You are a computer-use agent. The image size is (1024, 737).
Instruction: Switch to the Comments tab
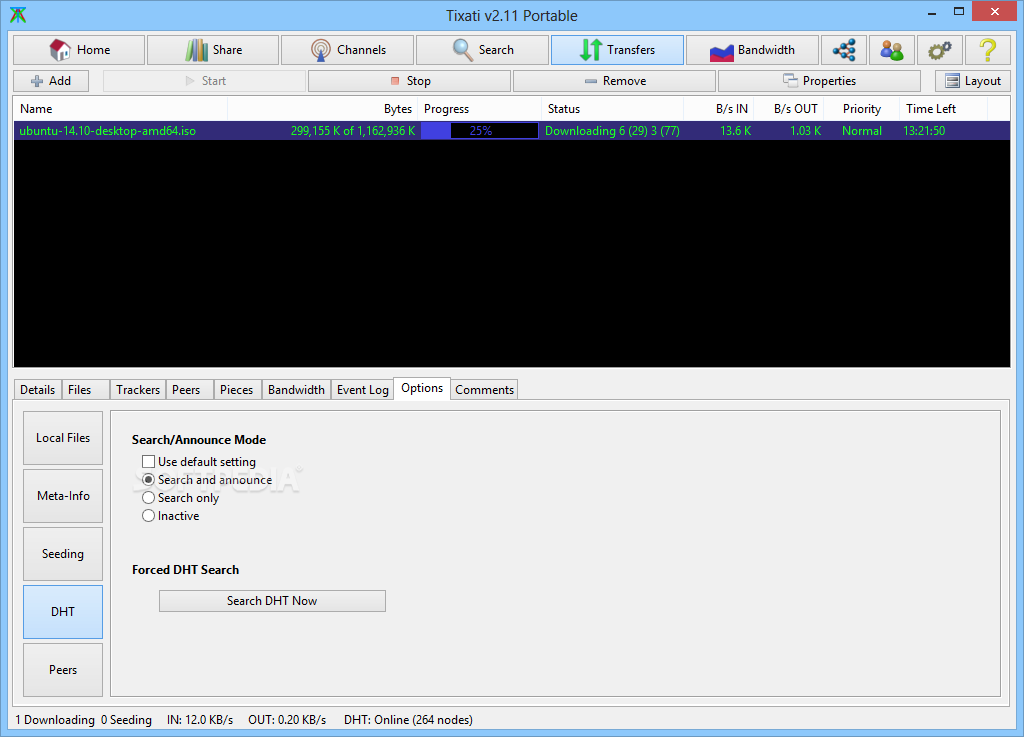click(x=485, y=390)
